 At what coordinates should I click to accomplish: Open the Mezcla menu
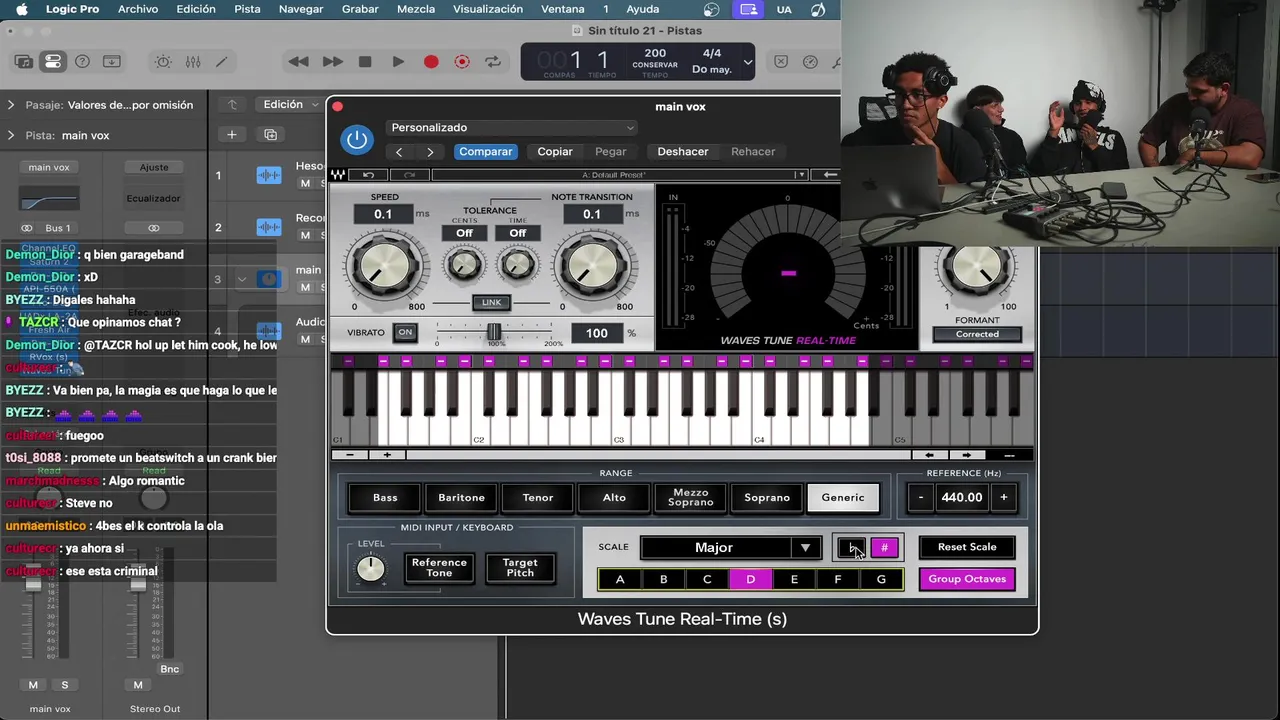[416, 9]
